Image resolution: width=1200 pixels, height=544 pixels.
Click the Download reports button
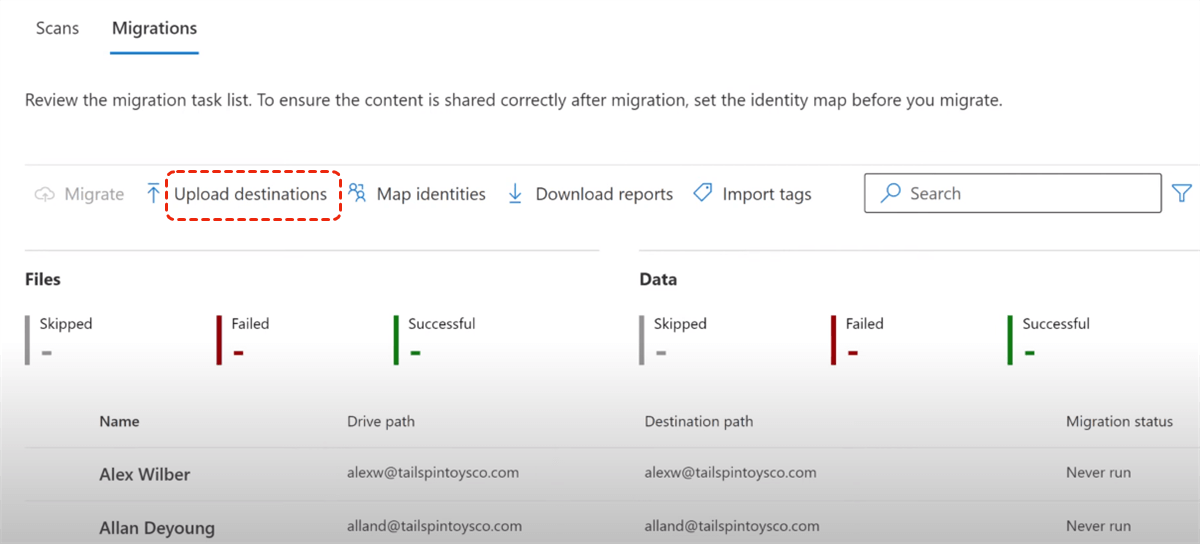tap(604, 194)
